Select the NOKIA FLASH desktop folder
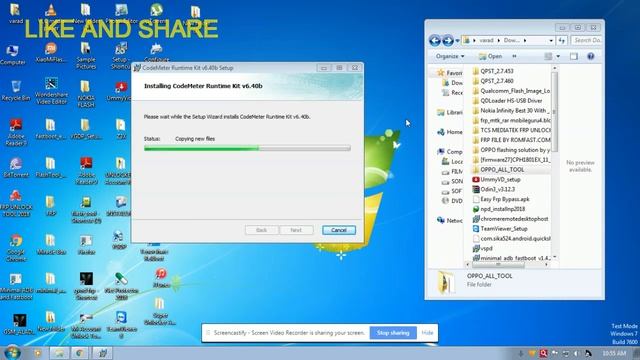This screenshot has width=640, height=360. (x=85, y=93)
